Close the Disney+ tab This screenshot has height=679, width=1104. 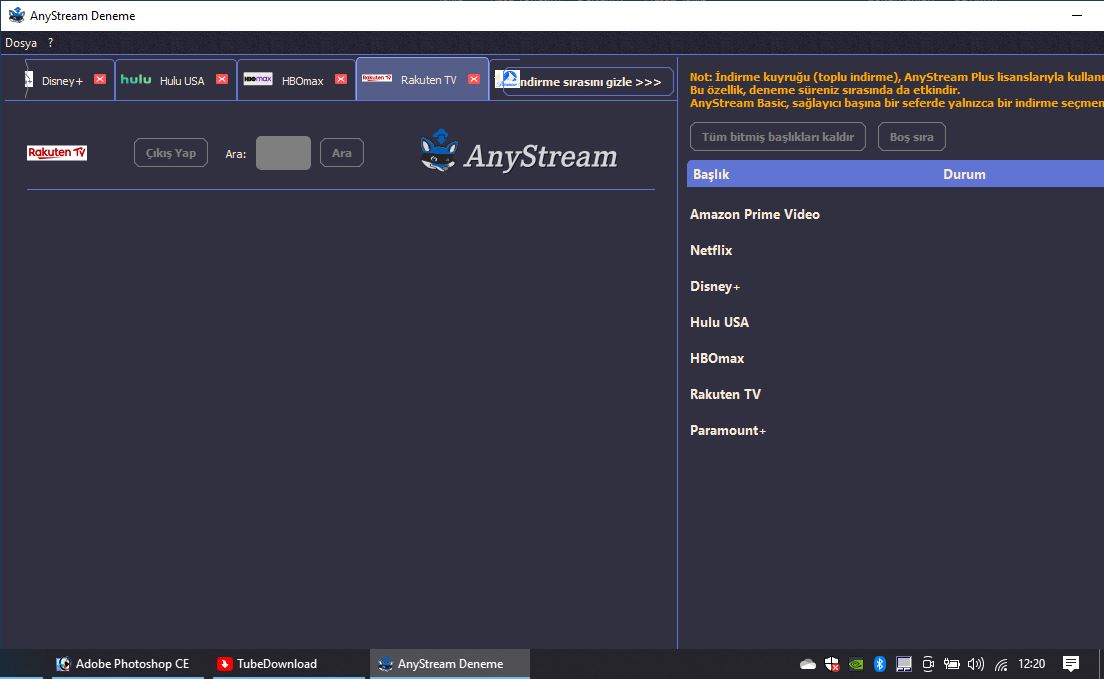[x=100, y=79]
